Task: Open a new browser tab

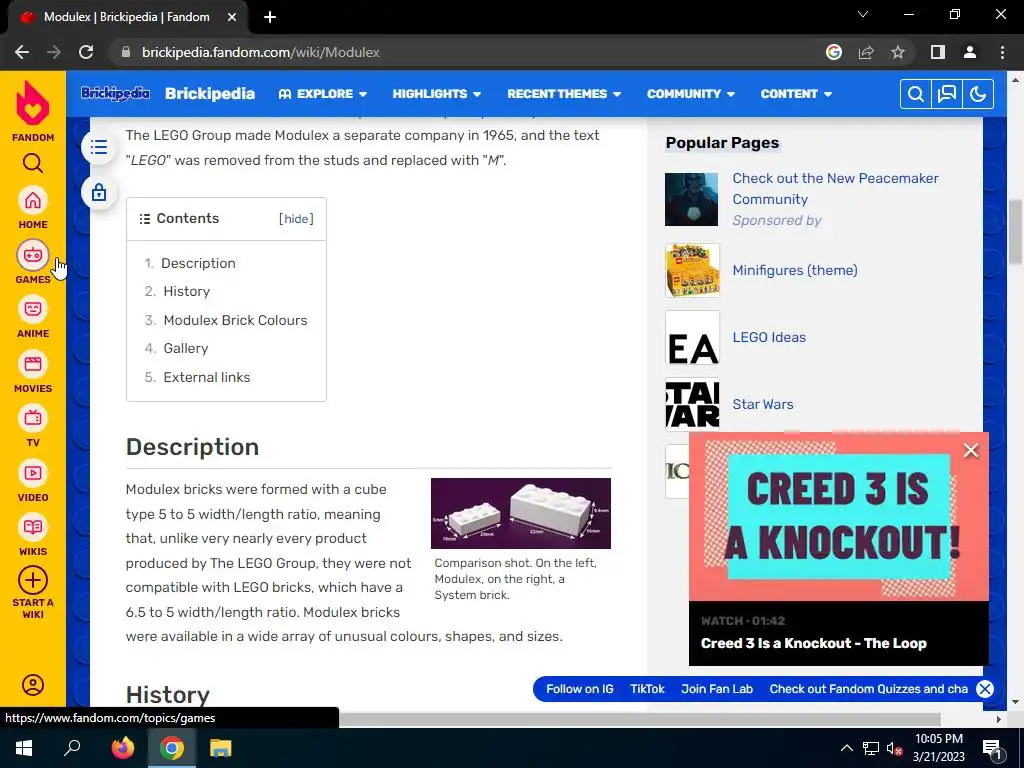Action: pos(270,17)
